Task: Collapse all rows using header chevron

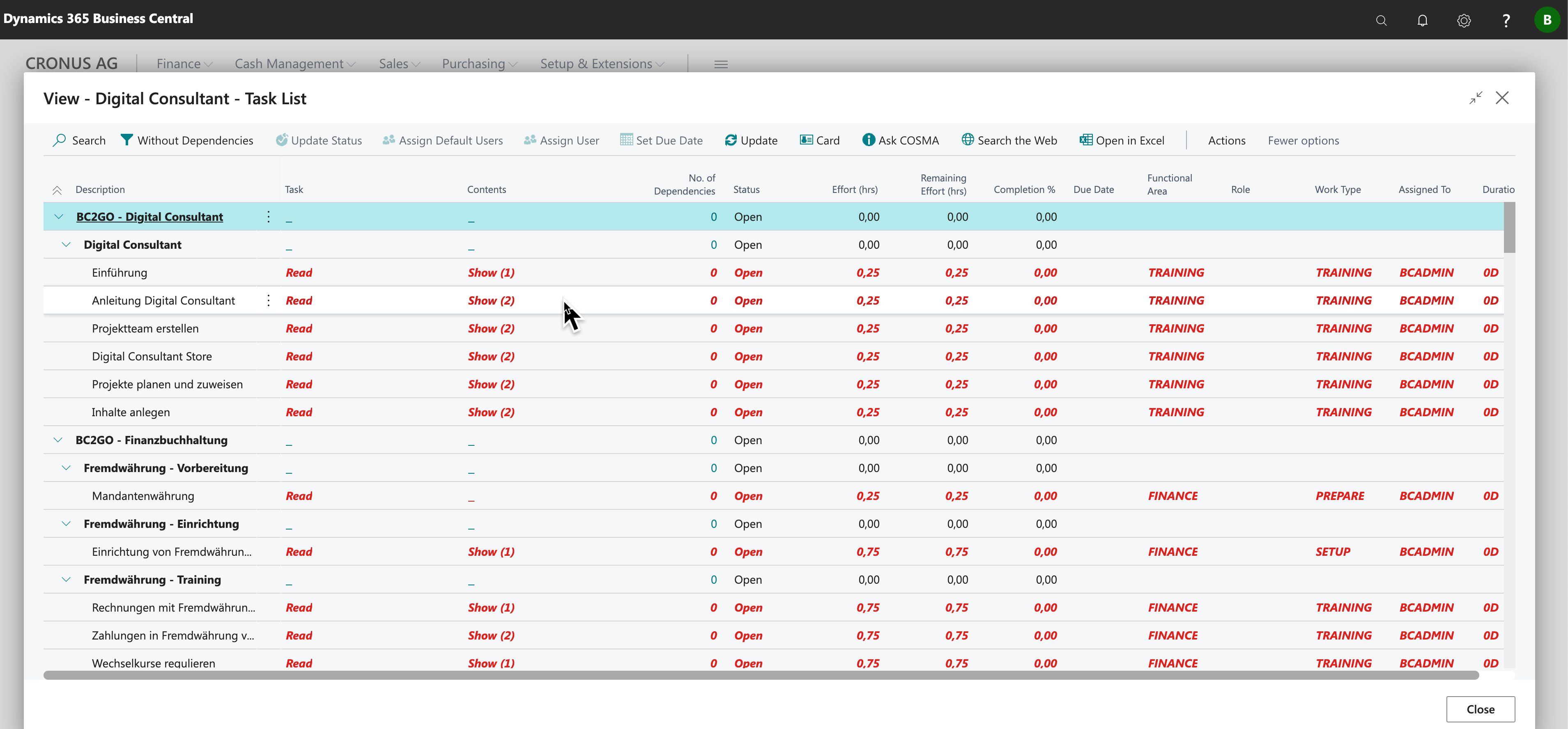Action: tap(57, 190)
